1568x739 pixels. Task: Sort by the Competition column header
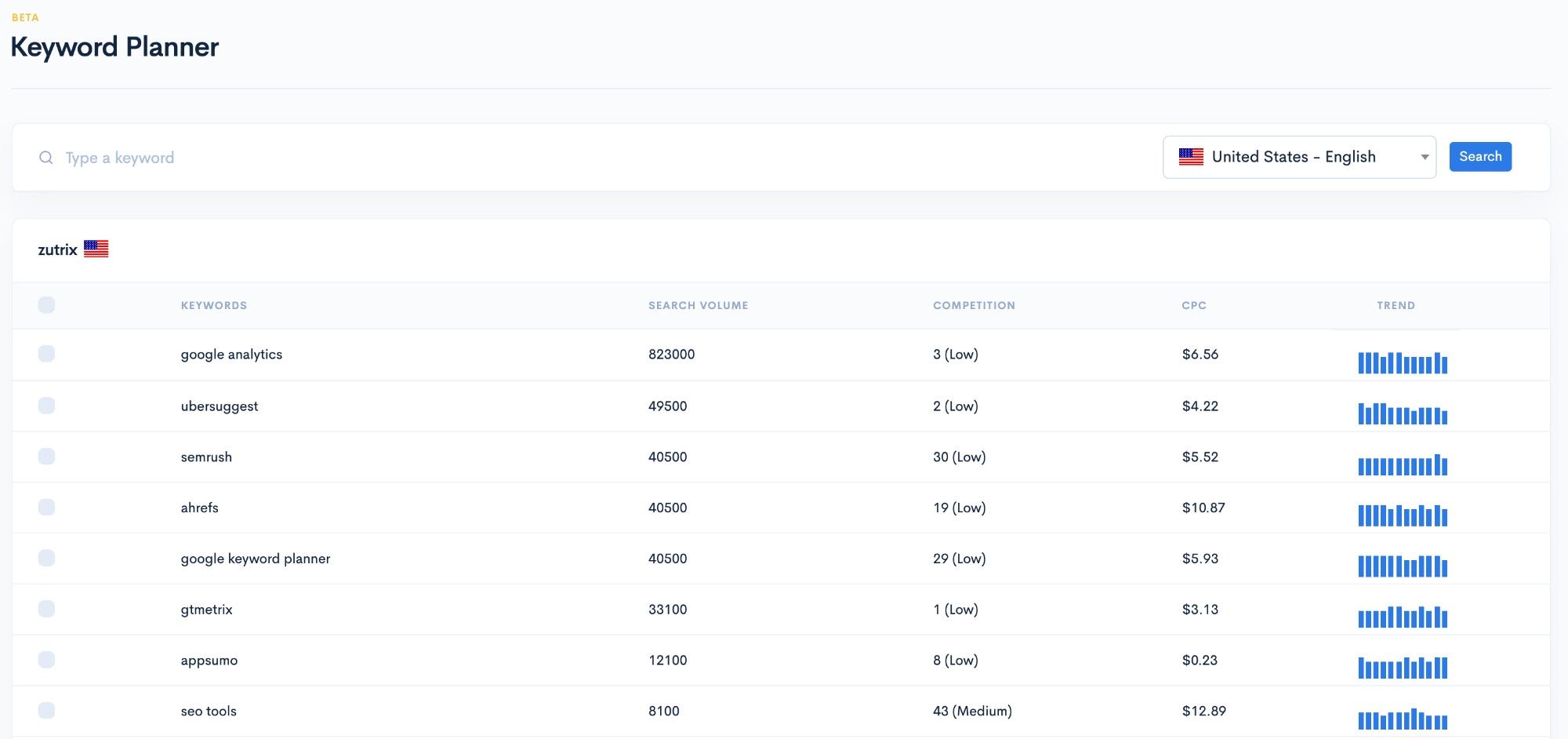pyautogui.click(x=974, y=305)
